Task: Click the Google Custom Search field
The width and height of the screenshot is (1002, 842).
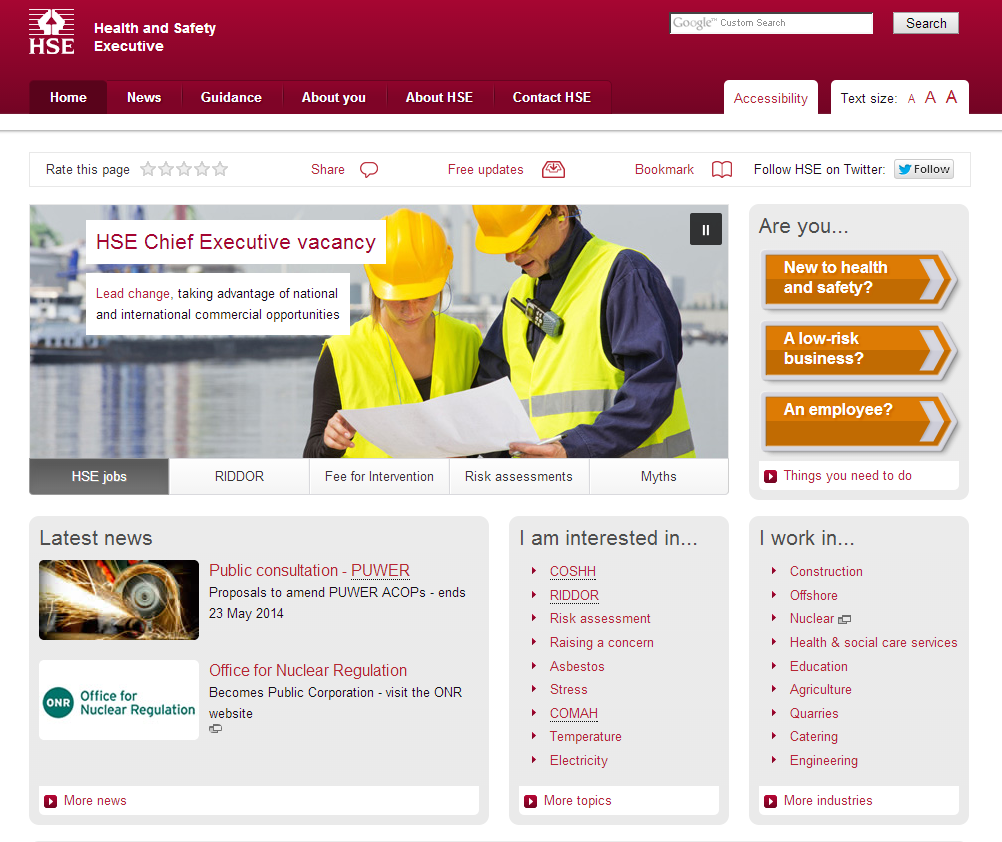Action: 771,23
